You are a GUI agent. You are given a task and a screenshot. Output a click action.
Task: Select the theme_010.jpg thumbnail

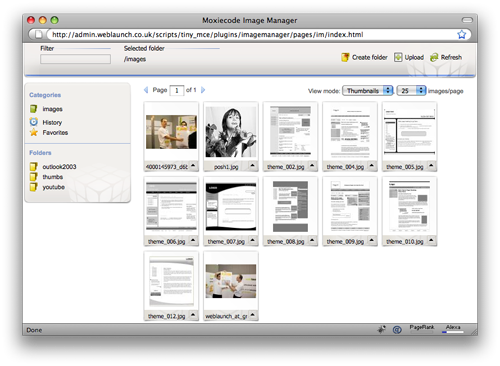(x=410, y=206)
